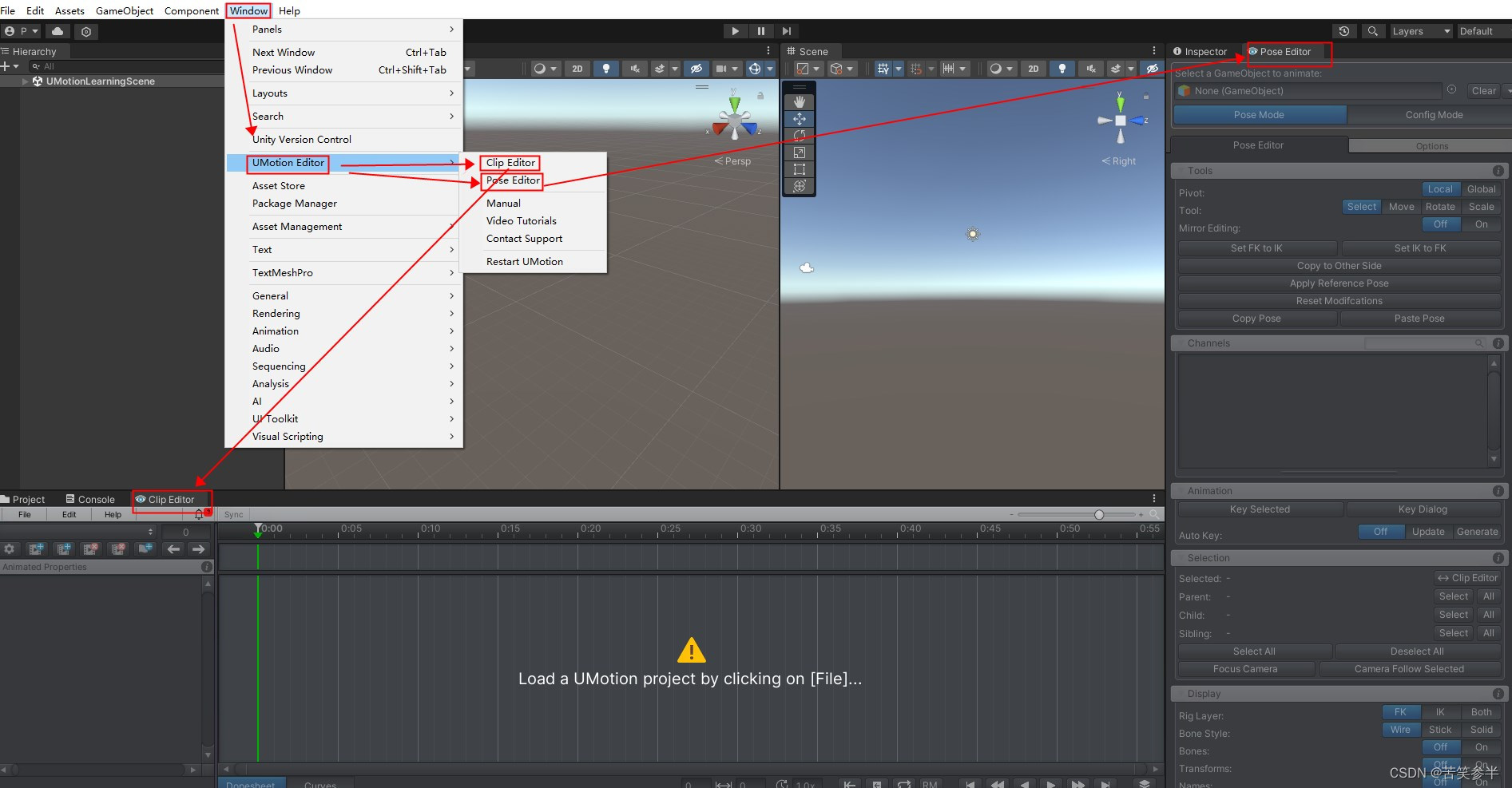Set Auto Key to Update

(x=1427, y=532)
